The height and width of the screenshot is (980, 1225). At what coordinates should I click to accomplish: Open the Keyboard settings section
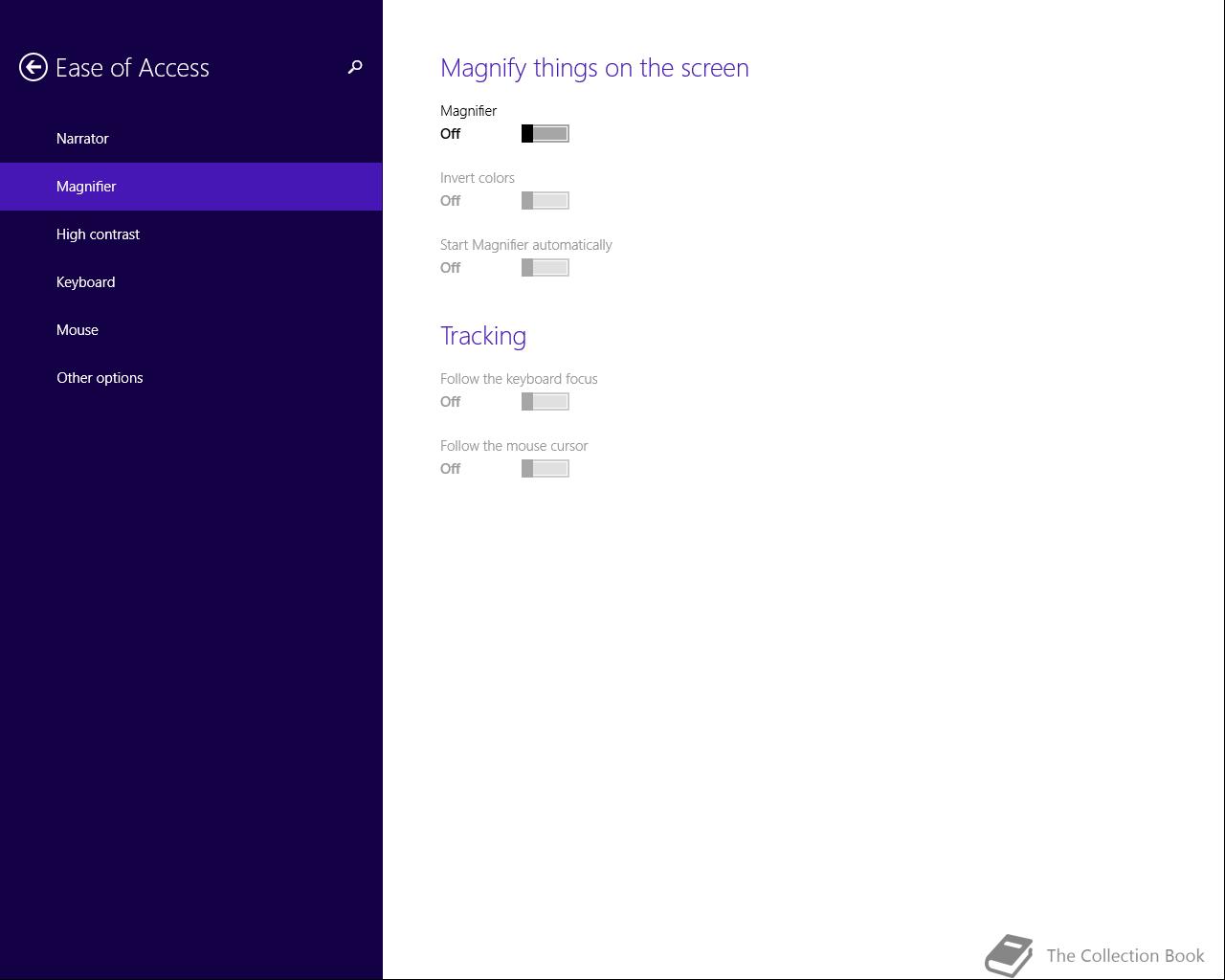[x=191, y=282]
